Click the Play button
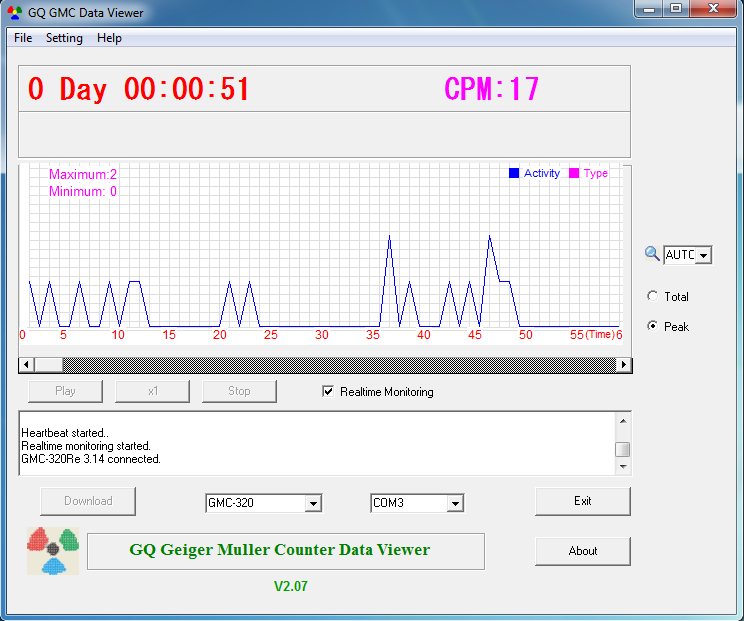Image resolution: width=744 pixels, height=621 pixels. pos(65,391)
